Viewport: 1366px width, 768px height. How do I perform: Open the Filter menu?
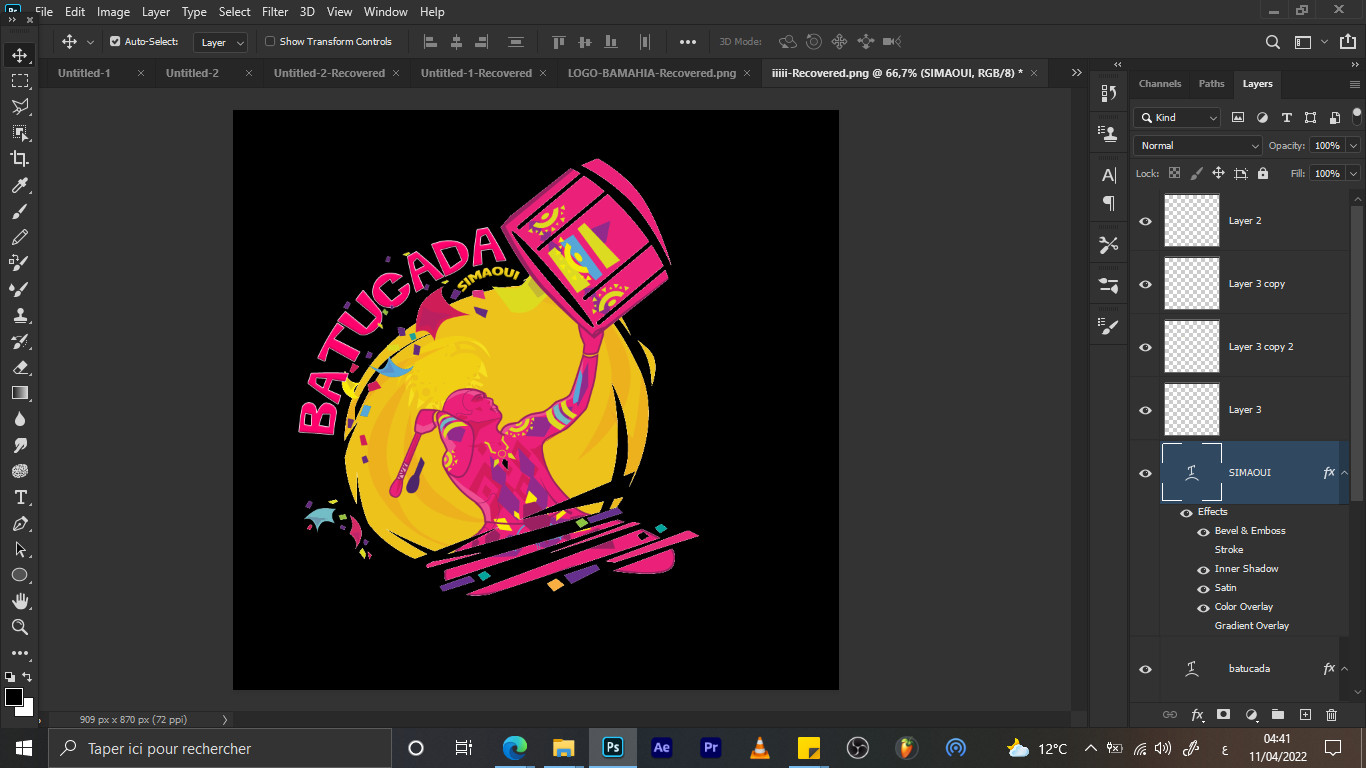pyautogui.click(x=275, y=12)
